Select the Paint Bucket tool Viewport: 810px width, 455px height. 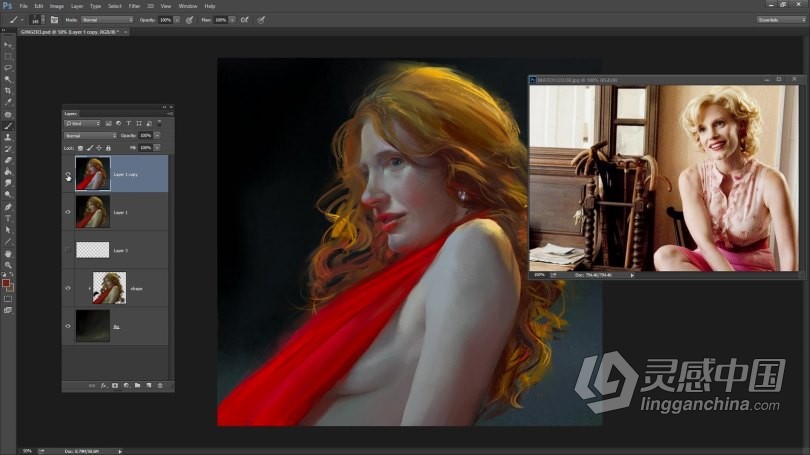pyautogui.click(x=8, y=171)
